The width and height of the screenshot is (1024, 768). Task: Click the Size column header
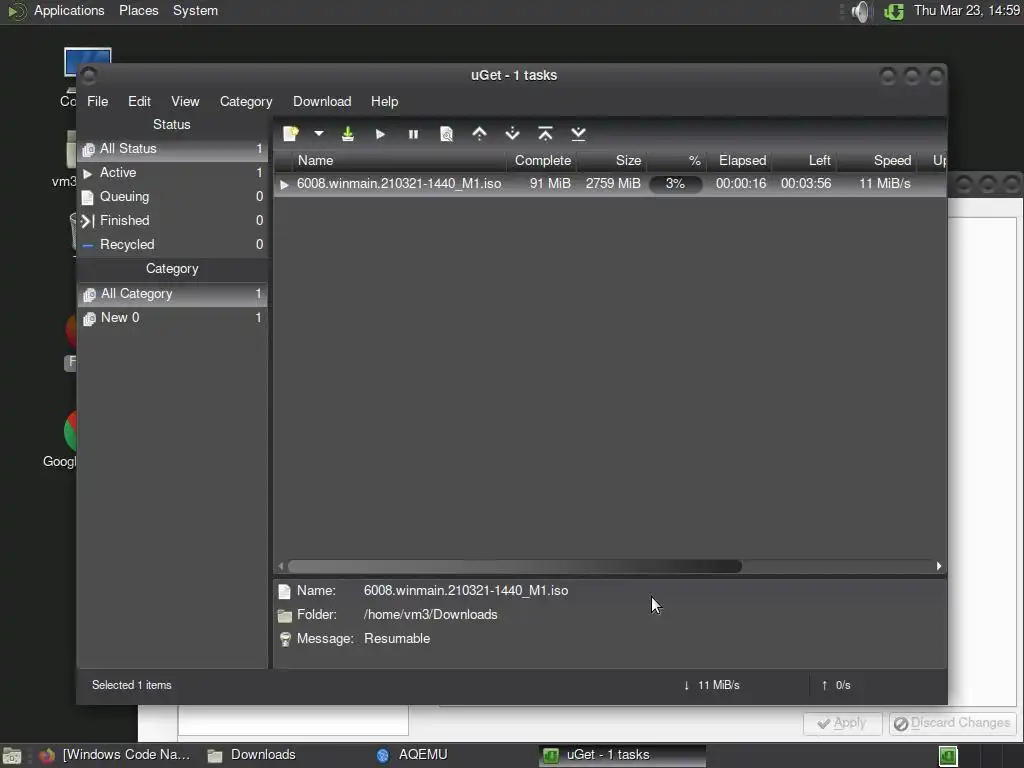612,161
